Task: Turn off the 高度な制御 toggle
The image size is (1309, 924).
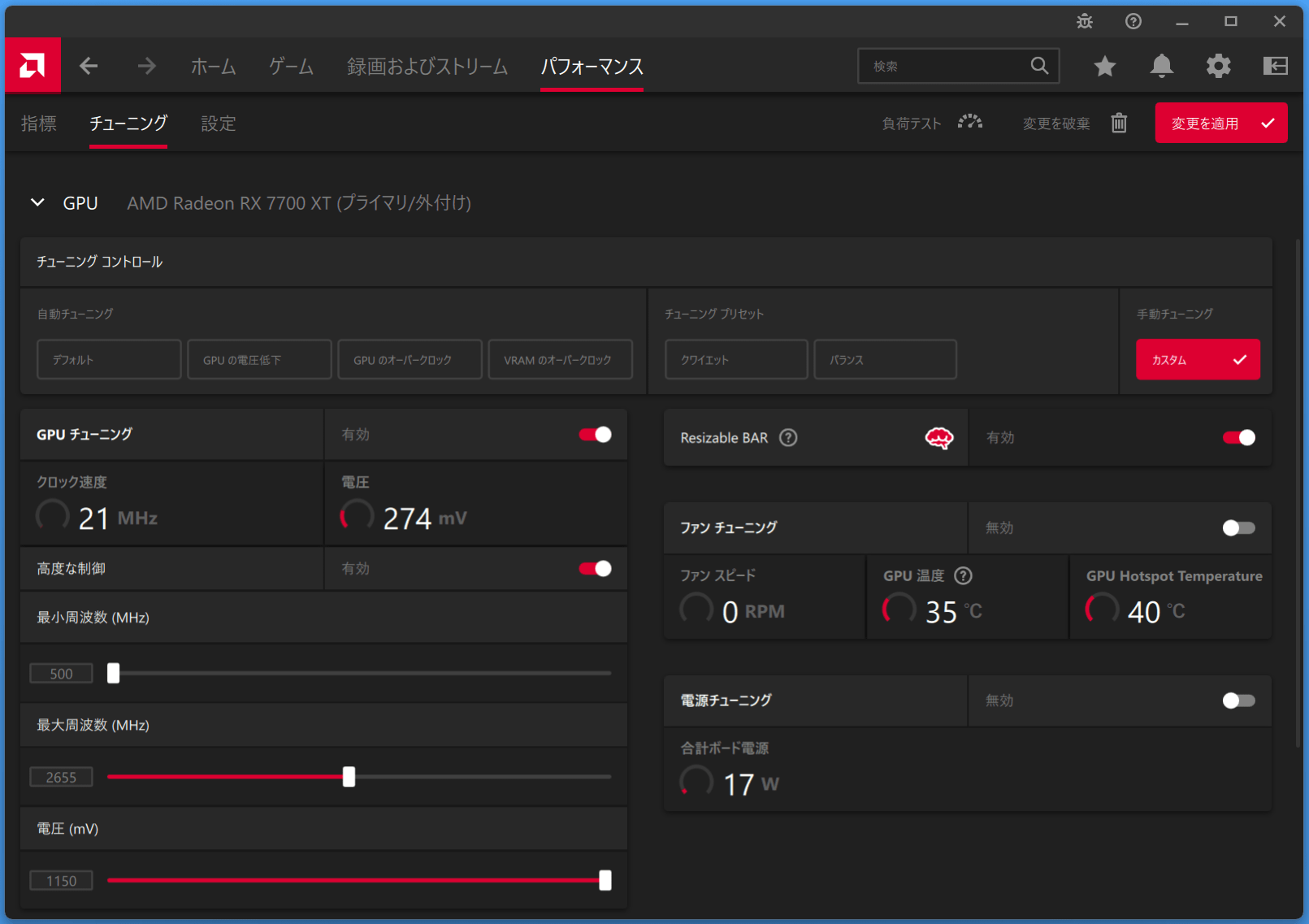Action: [x=595, y=569]
